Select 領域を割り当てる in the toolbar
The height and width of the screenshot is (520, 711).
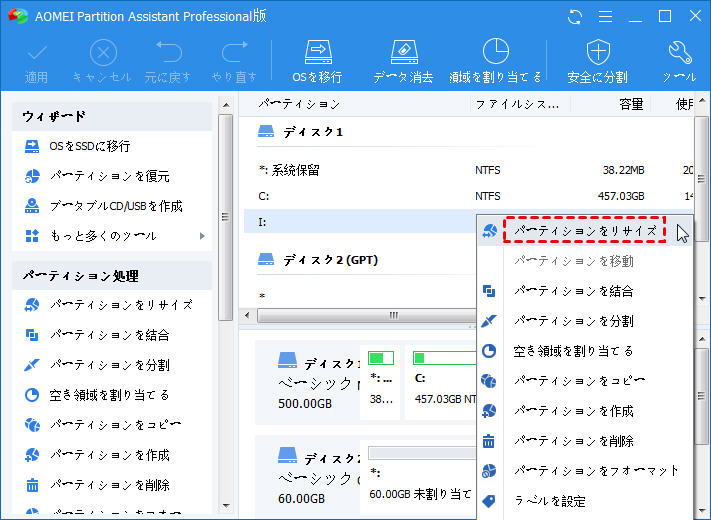[495, 61]
